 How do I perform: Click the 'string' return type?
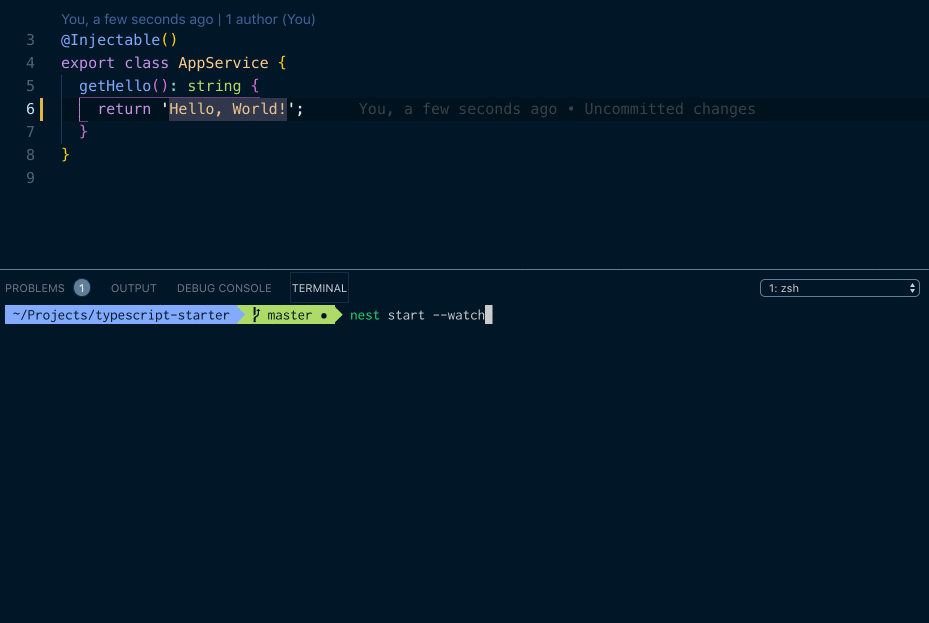pyautogui.click(x=214, y=86)
